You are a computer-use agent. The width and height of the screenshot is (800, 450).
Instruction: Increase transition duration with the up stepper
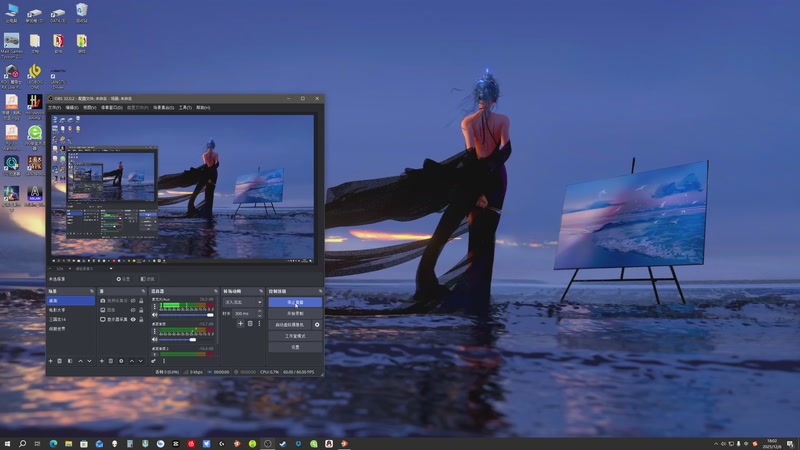point(260,311)
